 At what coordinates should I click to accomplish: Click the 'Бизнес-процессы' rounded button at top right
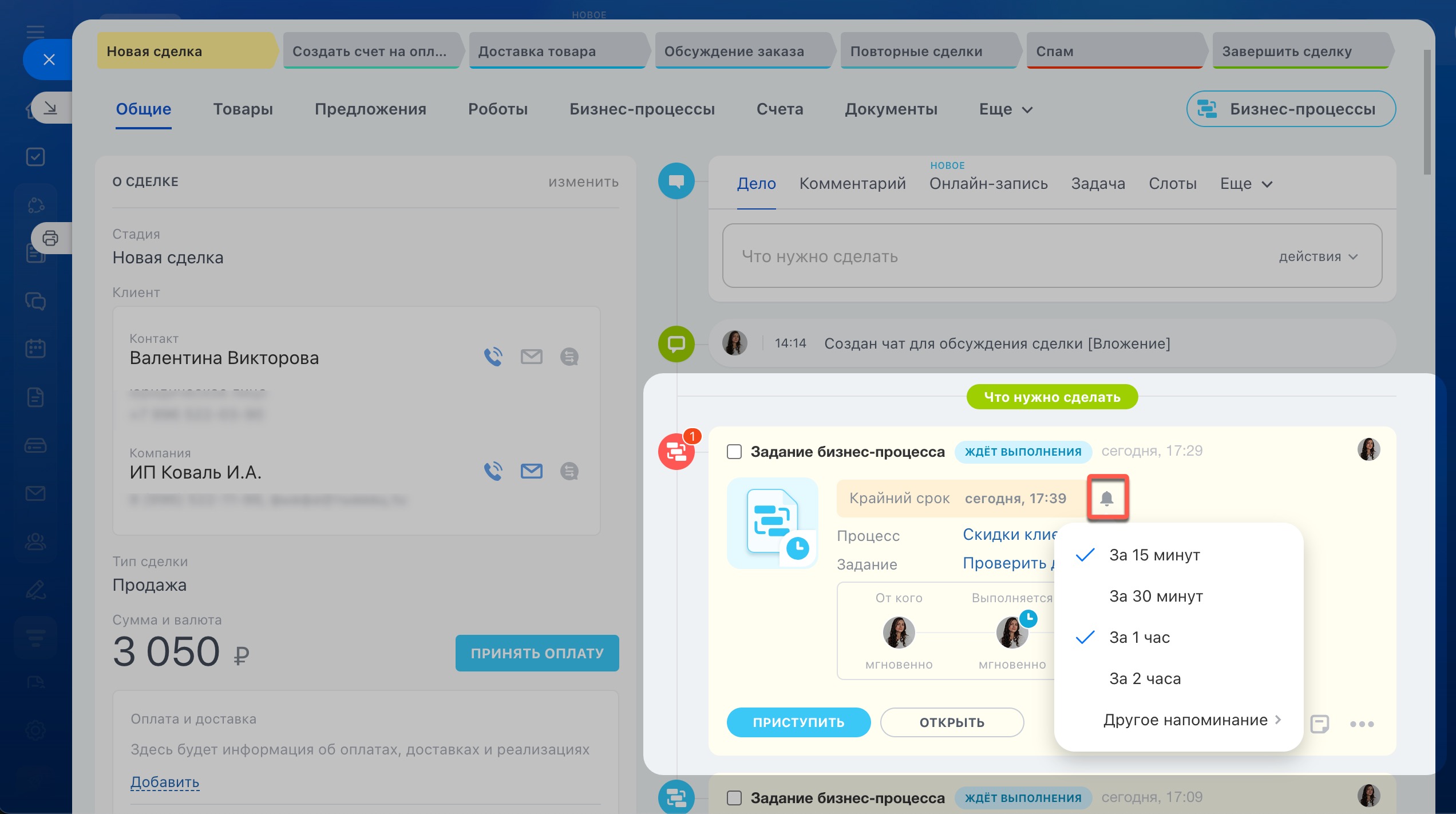point(1291,109)
